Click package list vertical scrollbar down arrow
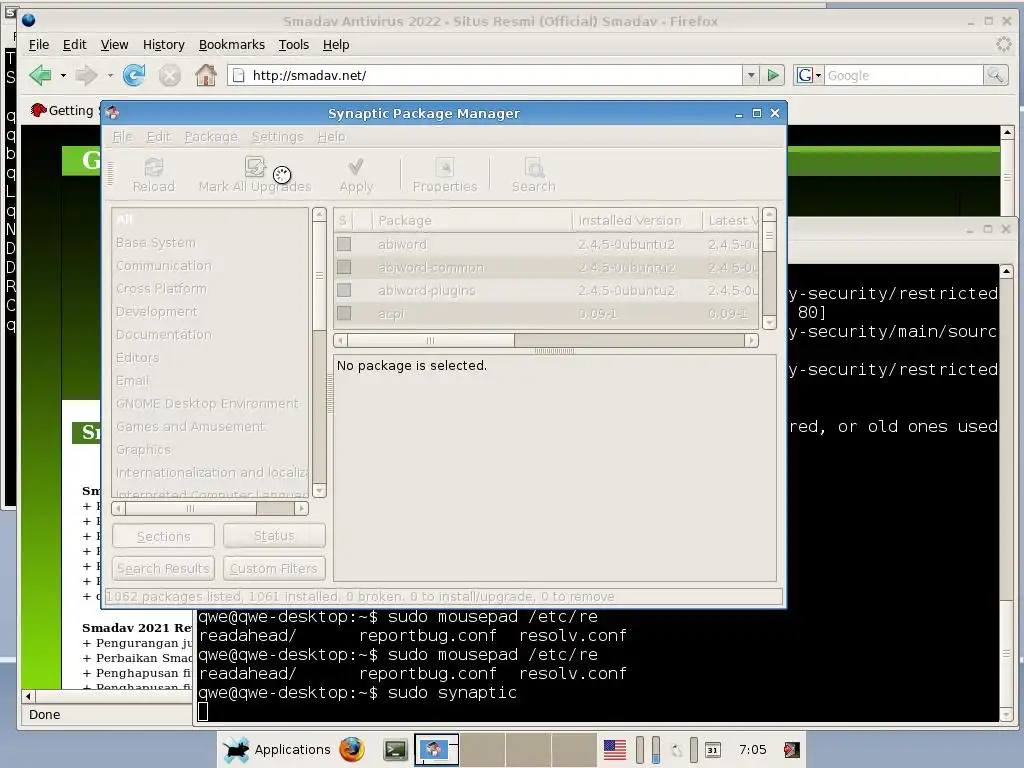 pos(769,323)
